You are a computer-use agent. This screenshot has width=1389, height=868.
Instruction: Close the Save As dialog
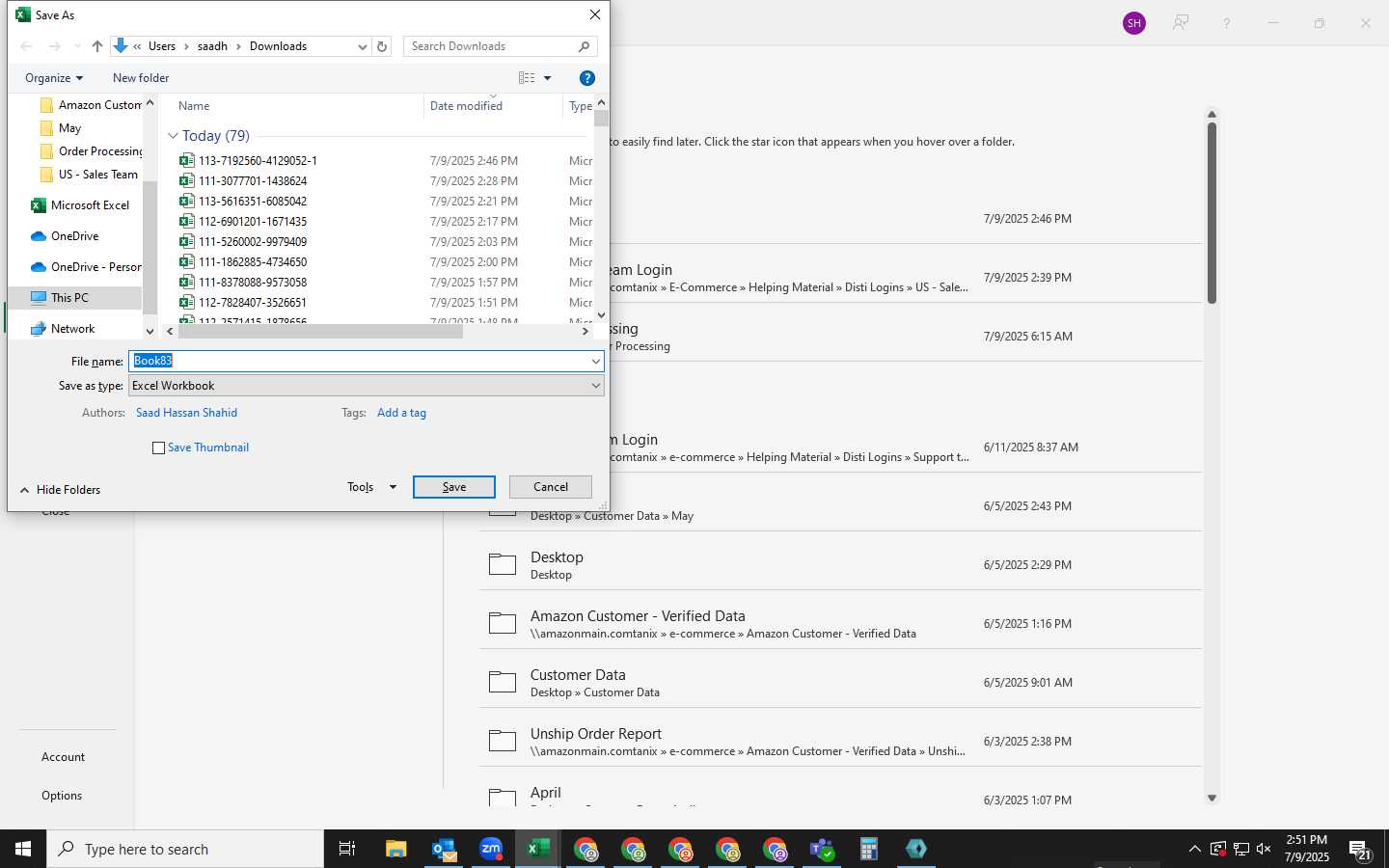[595, 14]
